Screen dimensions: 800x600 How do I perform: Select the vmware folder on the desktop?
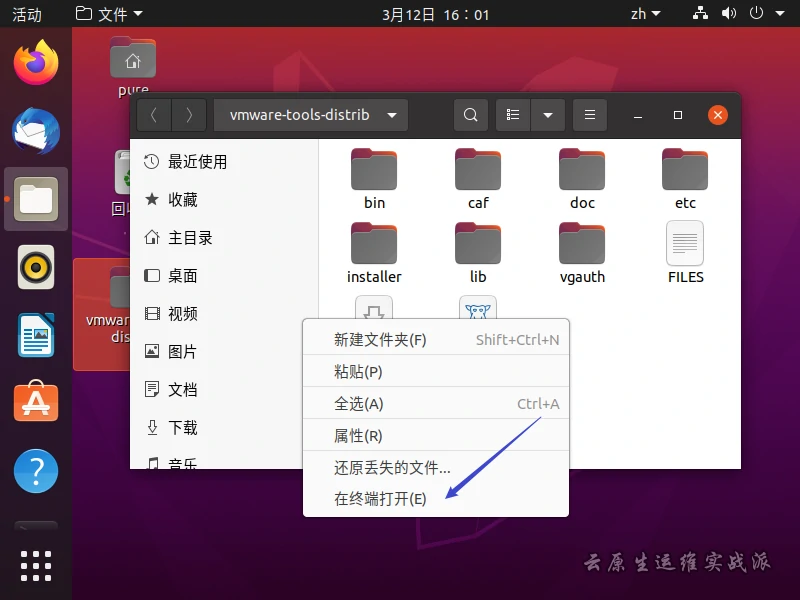(x=102, y=313)
